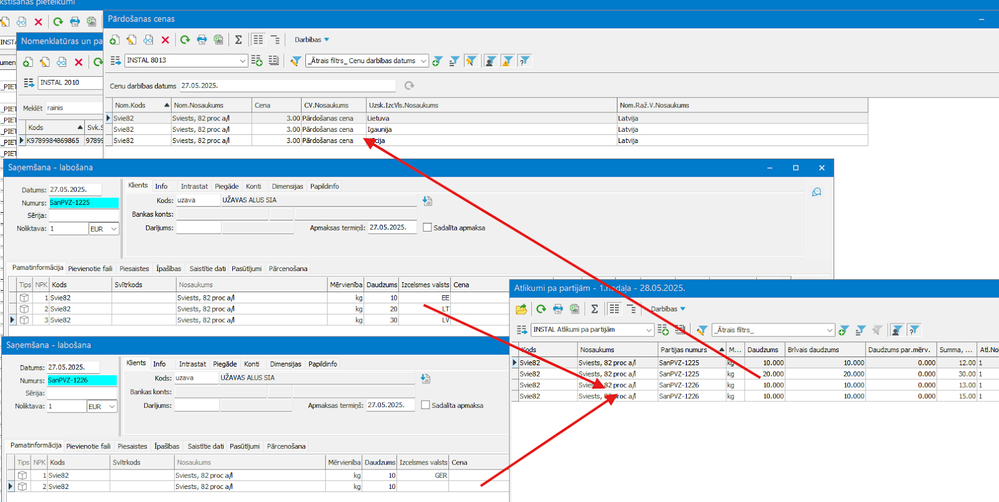The image size is (999, 502).
Task: Open the Info tab in SanPVZ-1225 window
Action: pos(161,186)
